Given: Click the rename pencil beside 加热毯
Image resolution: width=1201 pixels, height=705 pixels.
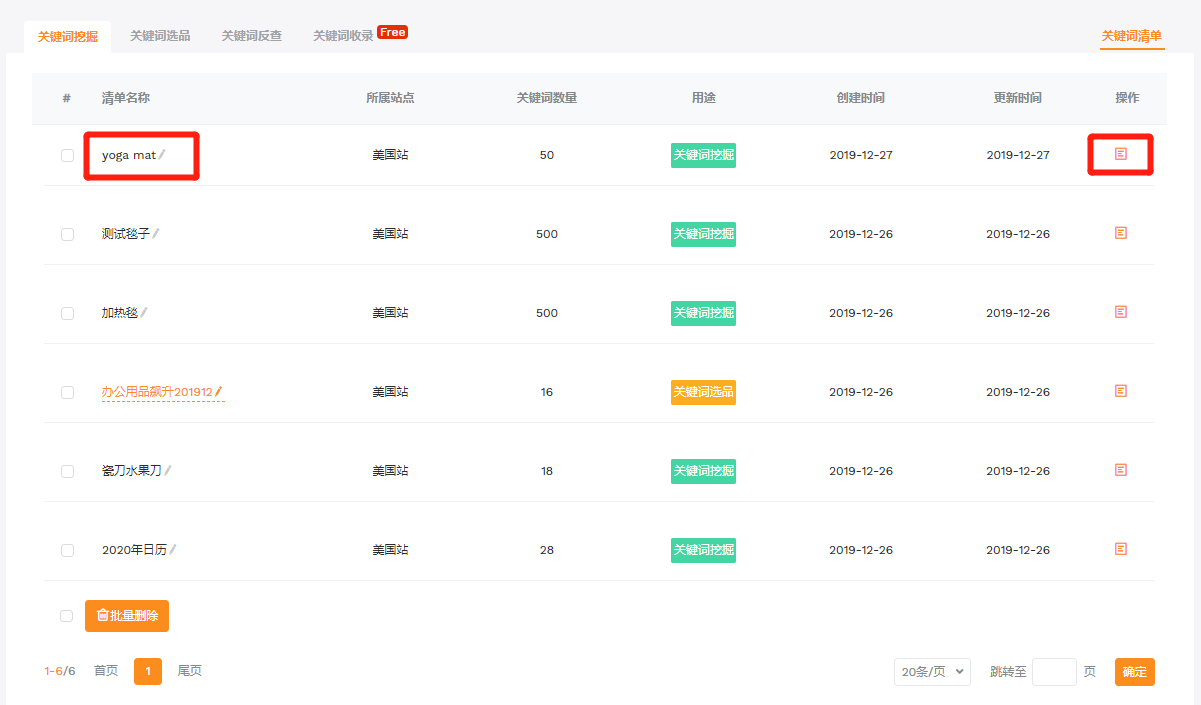Looking at the screenshot, I should point(144,312).
